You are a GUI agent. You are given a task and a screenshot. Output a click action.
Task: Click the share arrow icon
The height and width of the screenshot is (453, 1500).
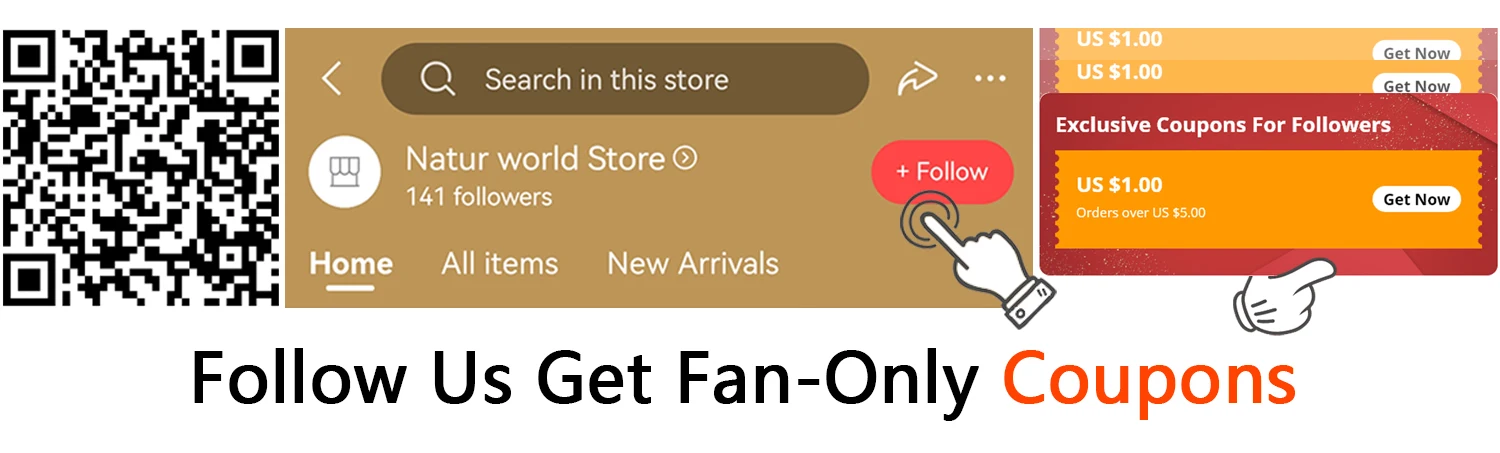(916, 79)
